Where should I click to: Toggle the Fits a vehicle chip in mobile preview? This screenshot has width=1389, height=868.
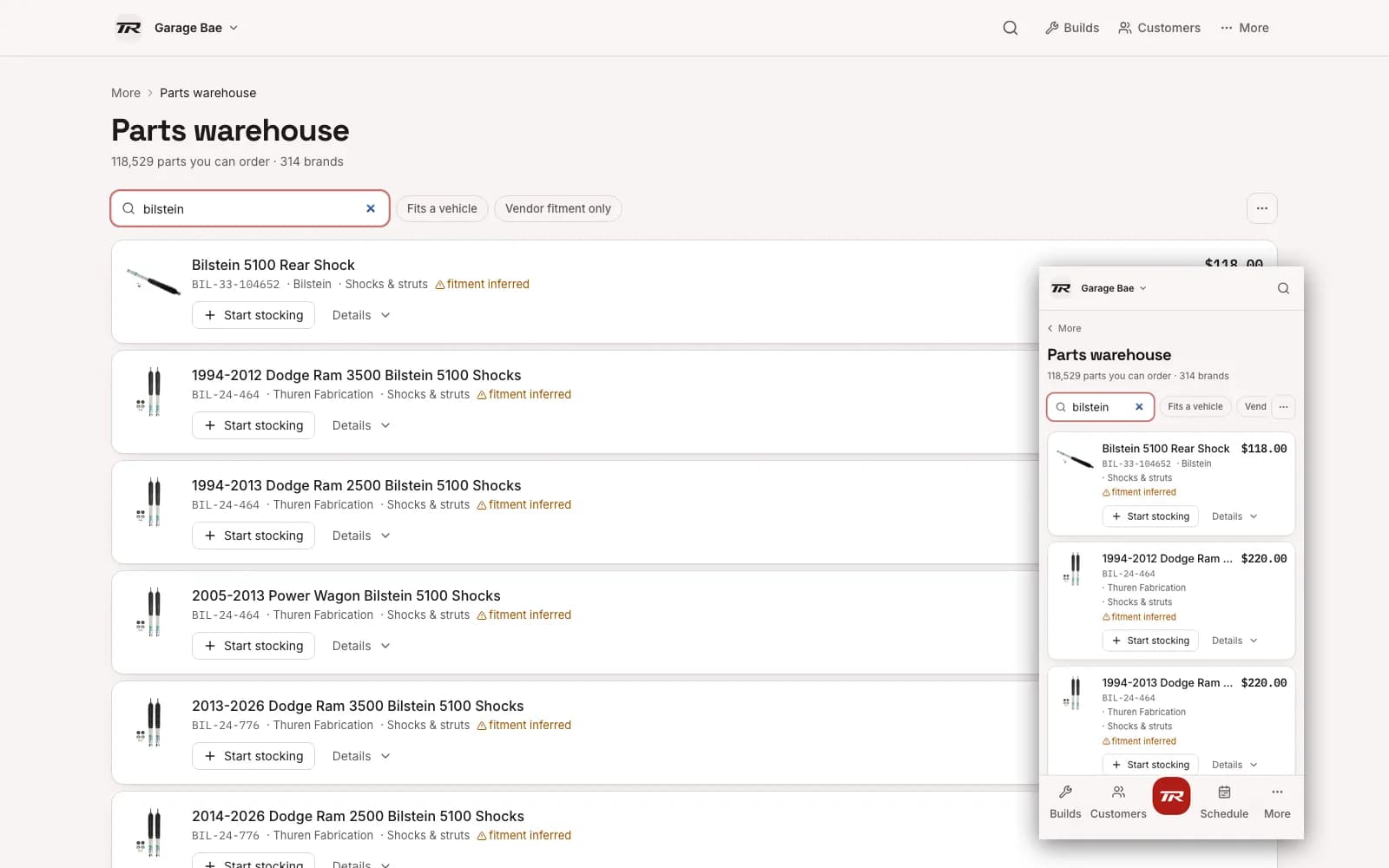coord(1195,406)
